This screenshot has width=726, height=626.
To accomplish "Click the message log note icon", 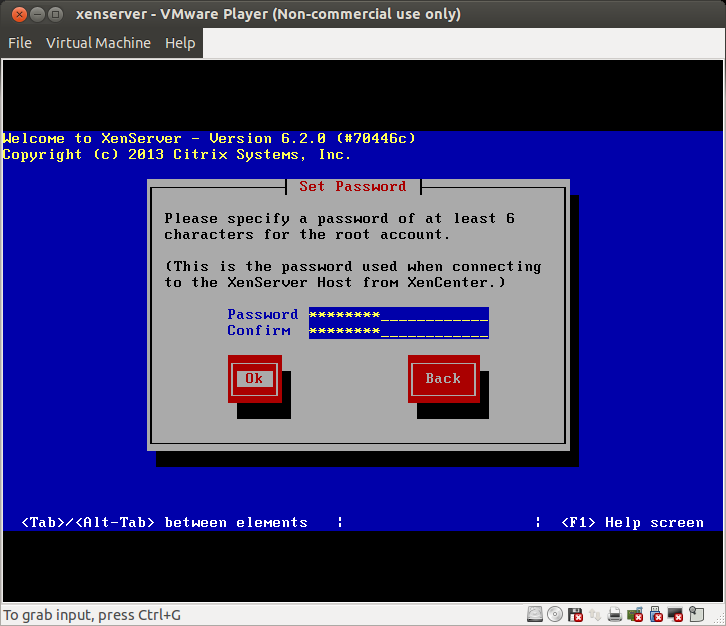I will click(696, 614).
